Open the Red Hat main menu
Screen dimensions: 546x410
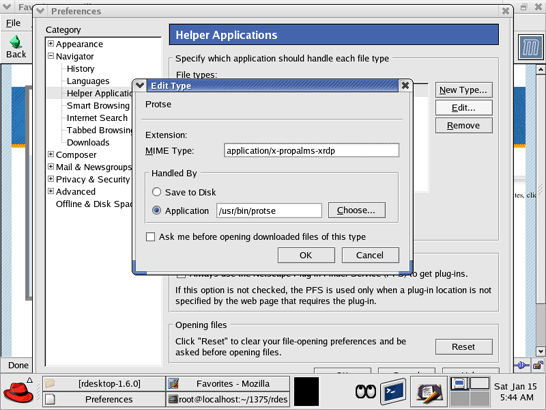(18, 392)
